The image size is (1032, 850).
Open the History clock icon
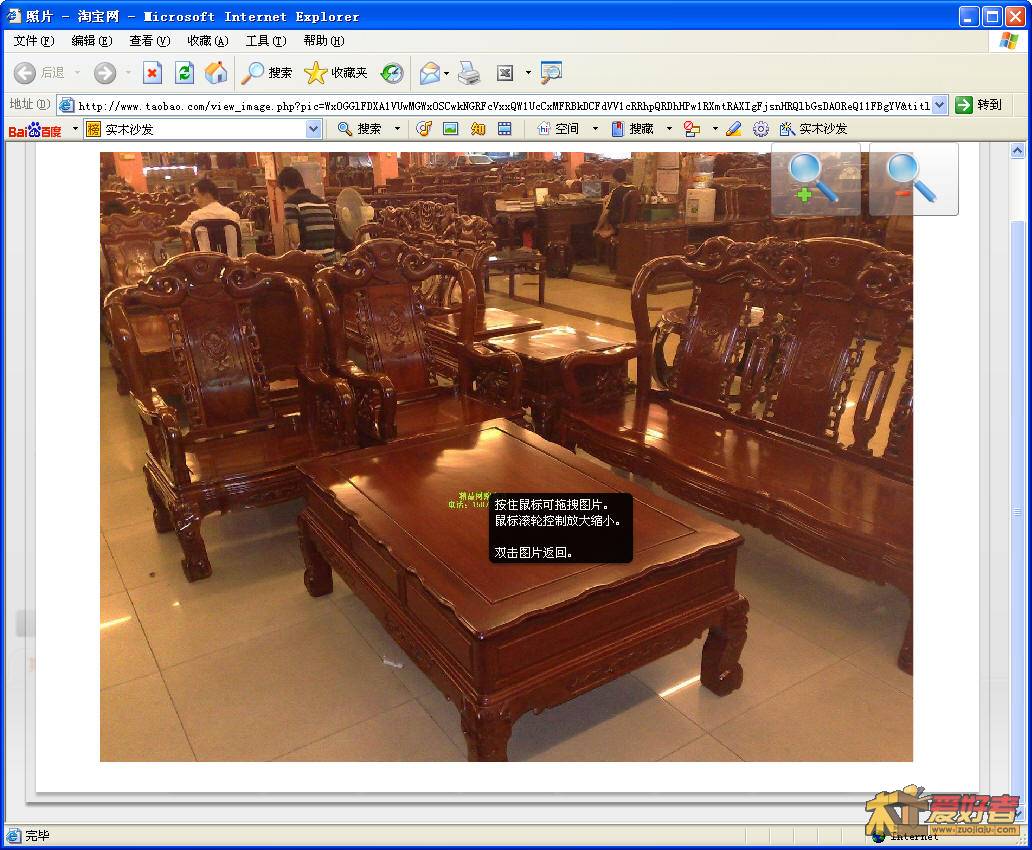click(392, 73)
